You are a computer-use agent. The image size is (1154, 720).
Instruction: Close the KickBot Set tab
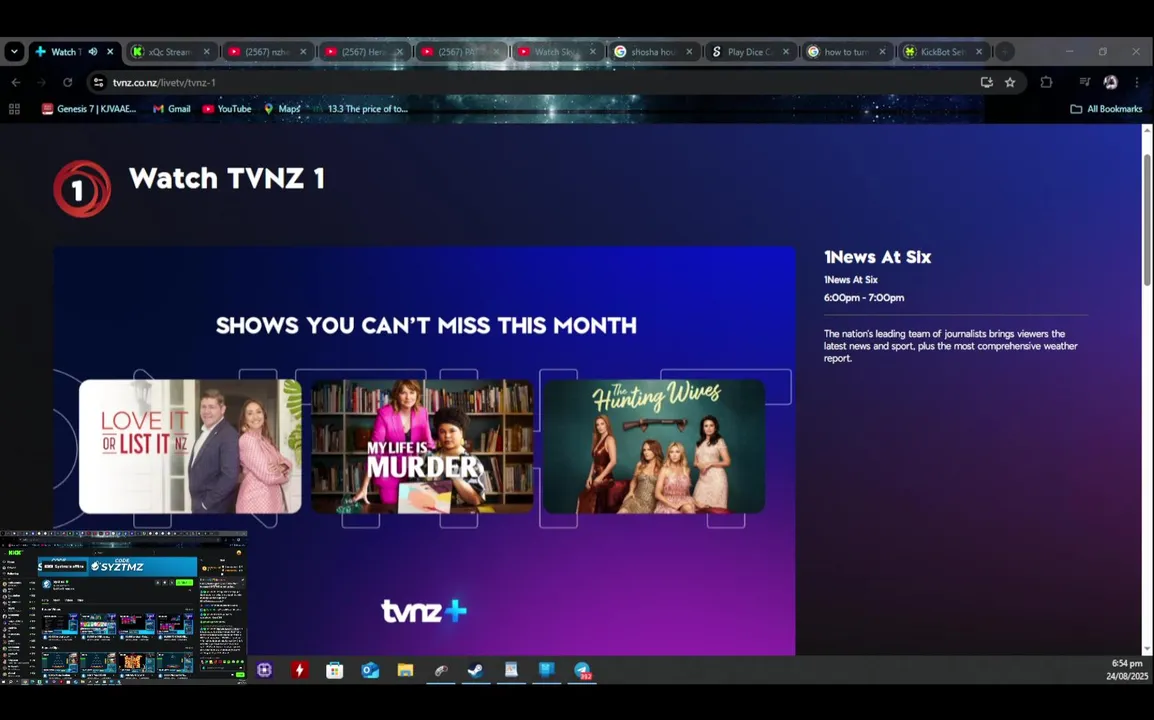coord(979,52)
